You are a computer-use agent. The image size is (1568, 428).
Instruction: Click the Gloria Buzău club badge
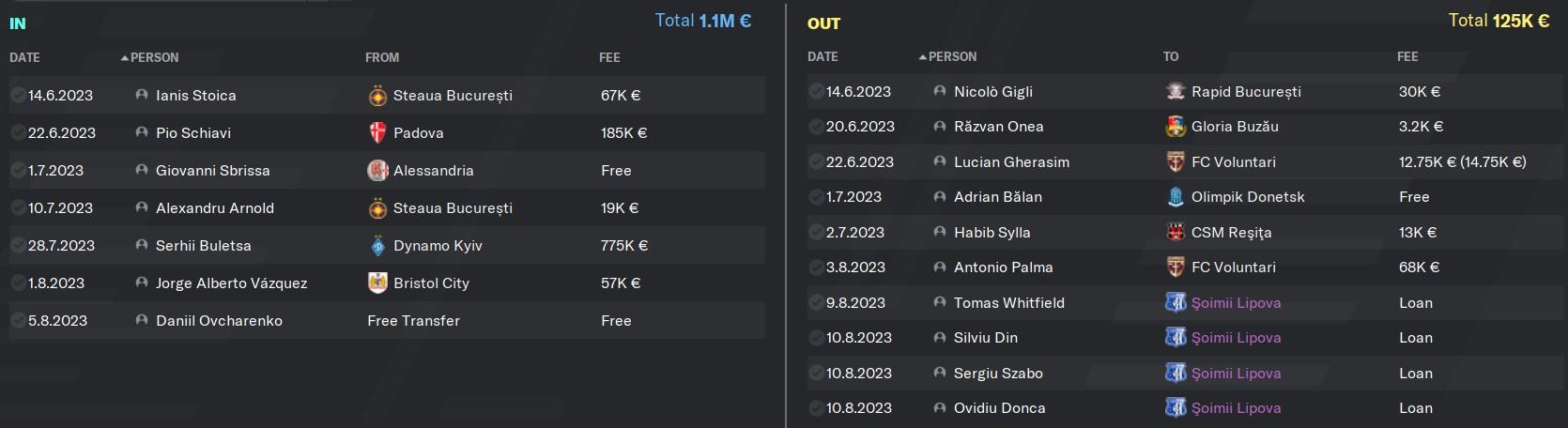click(1176, 127)
